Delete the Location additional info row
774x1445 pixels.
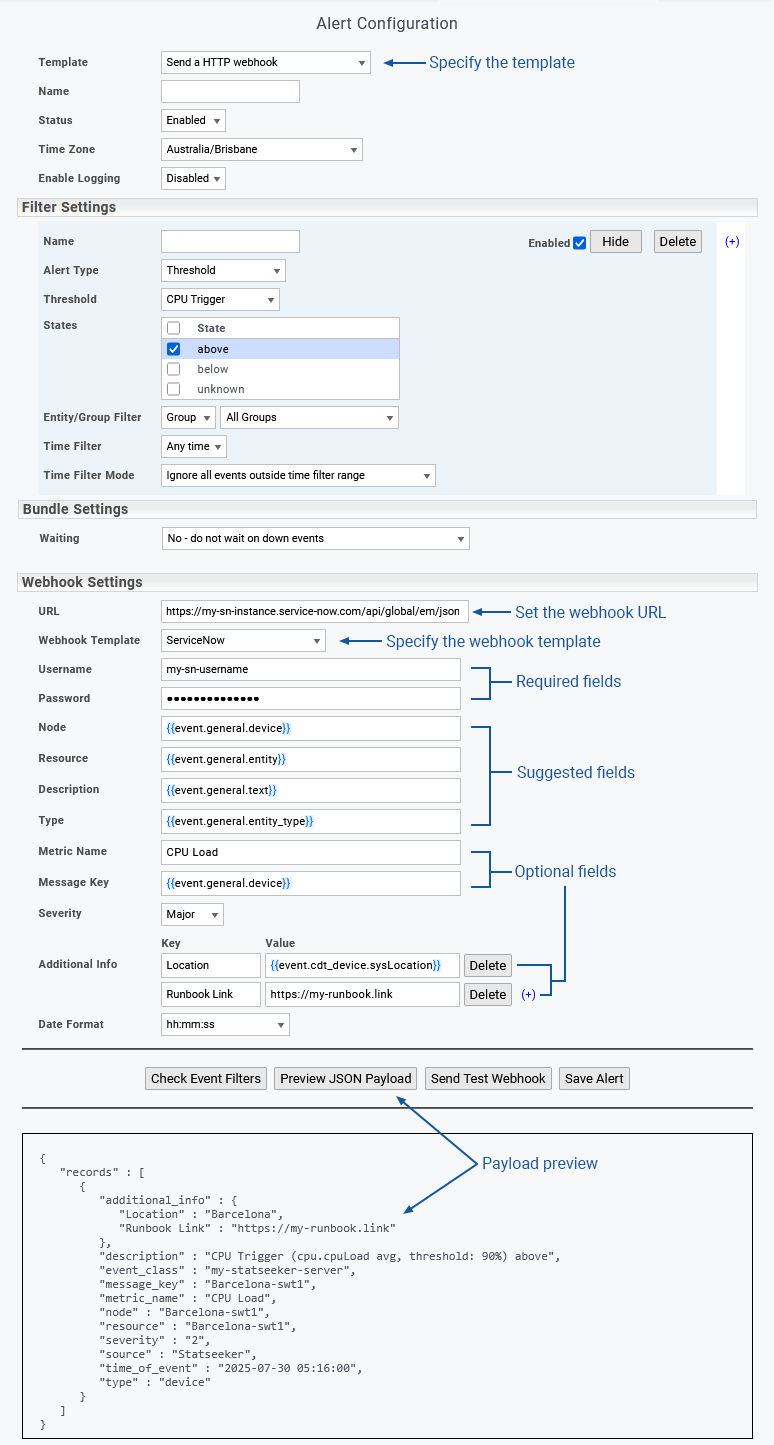(487, 965)
